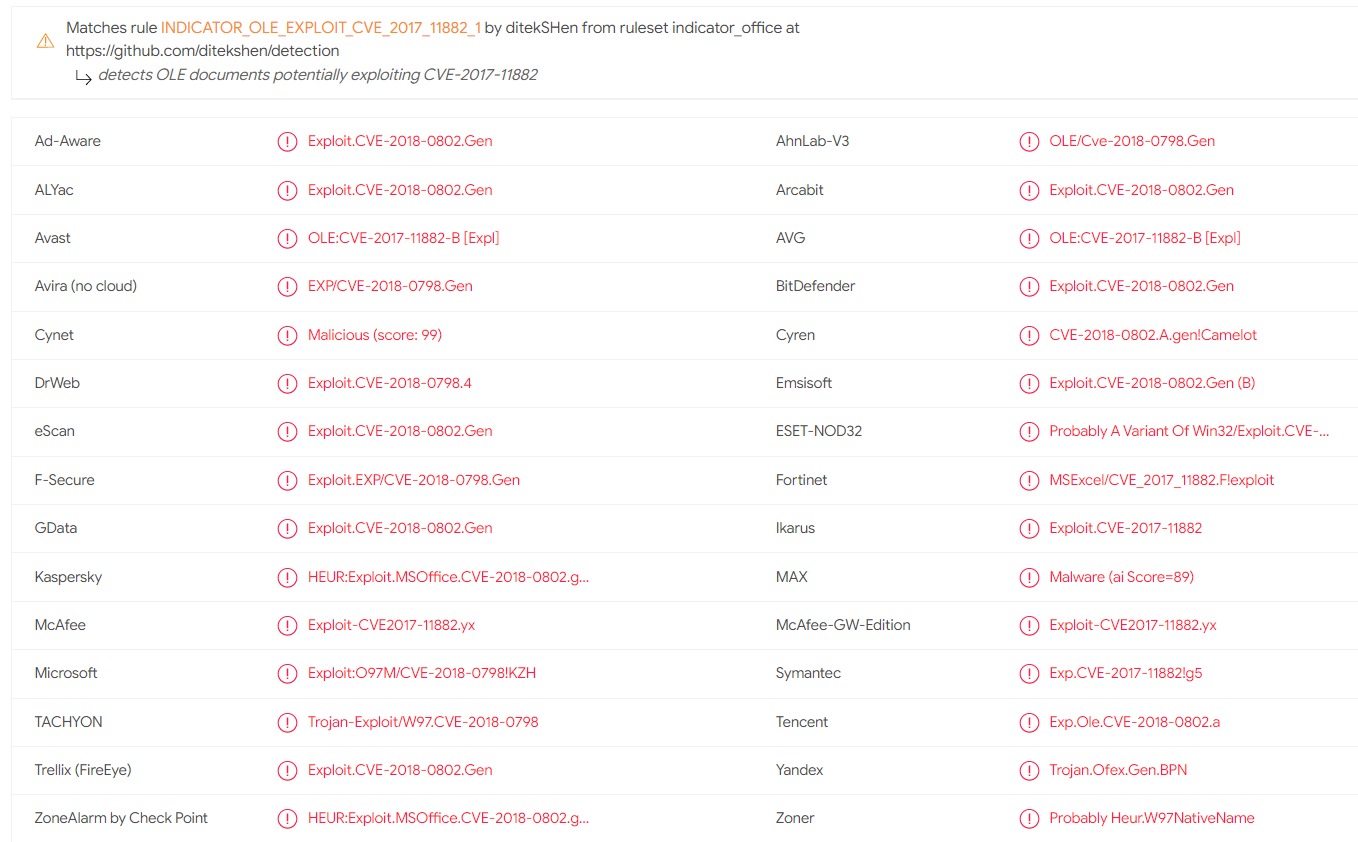Select the Ad-Aware vendor name
The height and width of the screenshot is (842, 1358).
[67, 141]
